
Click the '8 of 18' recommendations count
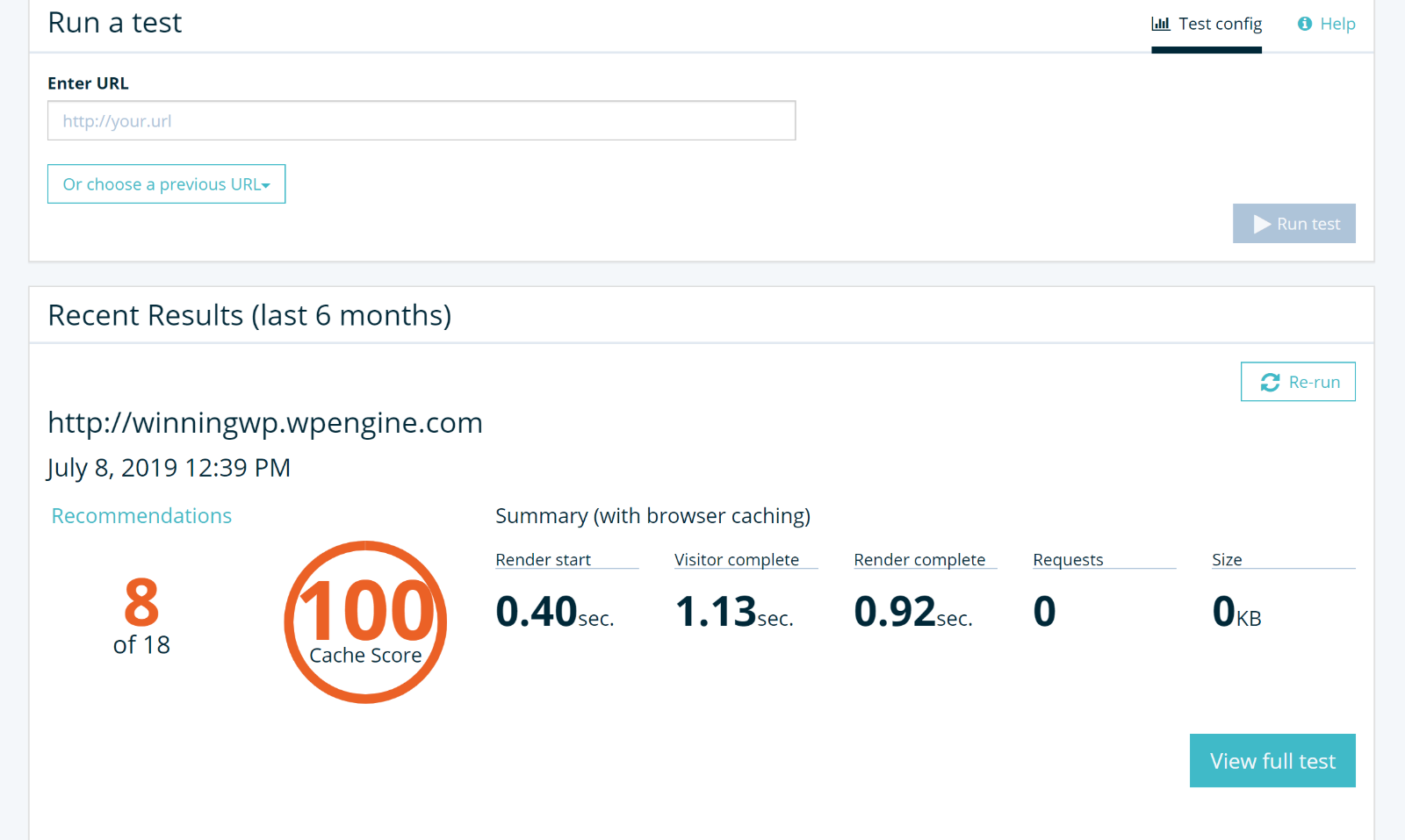click(141, 616)
